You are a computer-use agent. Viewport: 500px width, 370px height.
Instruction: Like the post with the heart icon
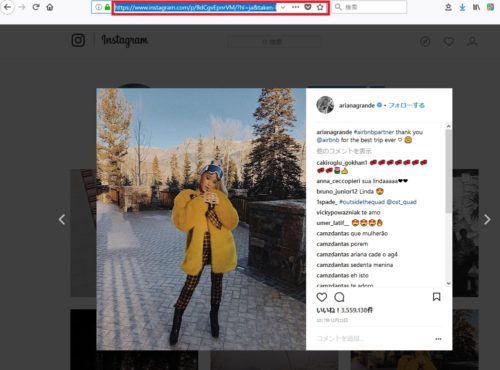[x=322, y=297]
